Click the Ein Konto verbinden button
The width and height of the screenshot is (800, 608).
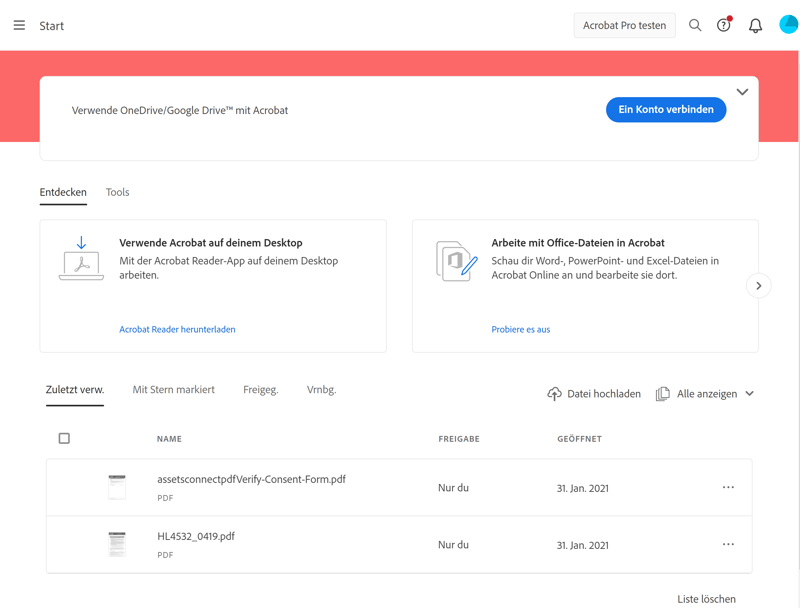pos(665,110)
